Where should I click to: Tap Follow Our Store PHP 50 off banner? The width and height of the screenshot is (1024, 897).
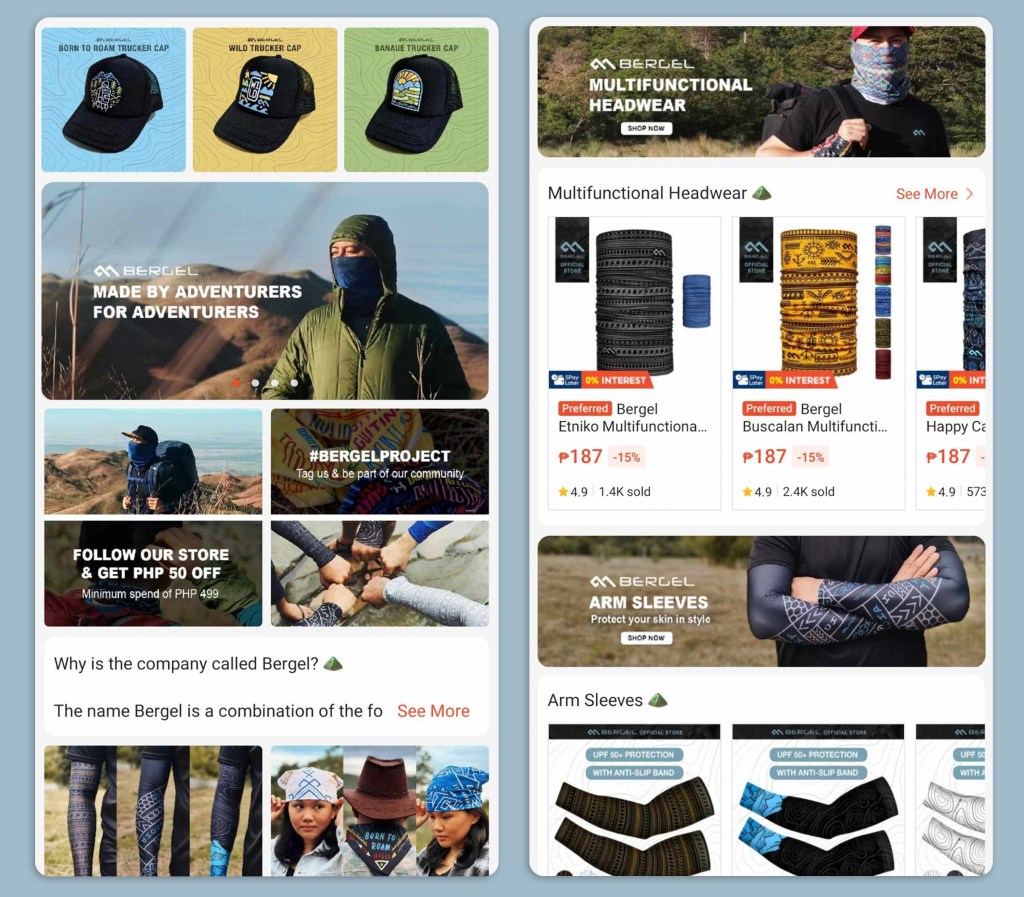click(153, 573)
